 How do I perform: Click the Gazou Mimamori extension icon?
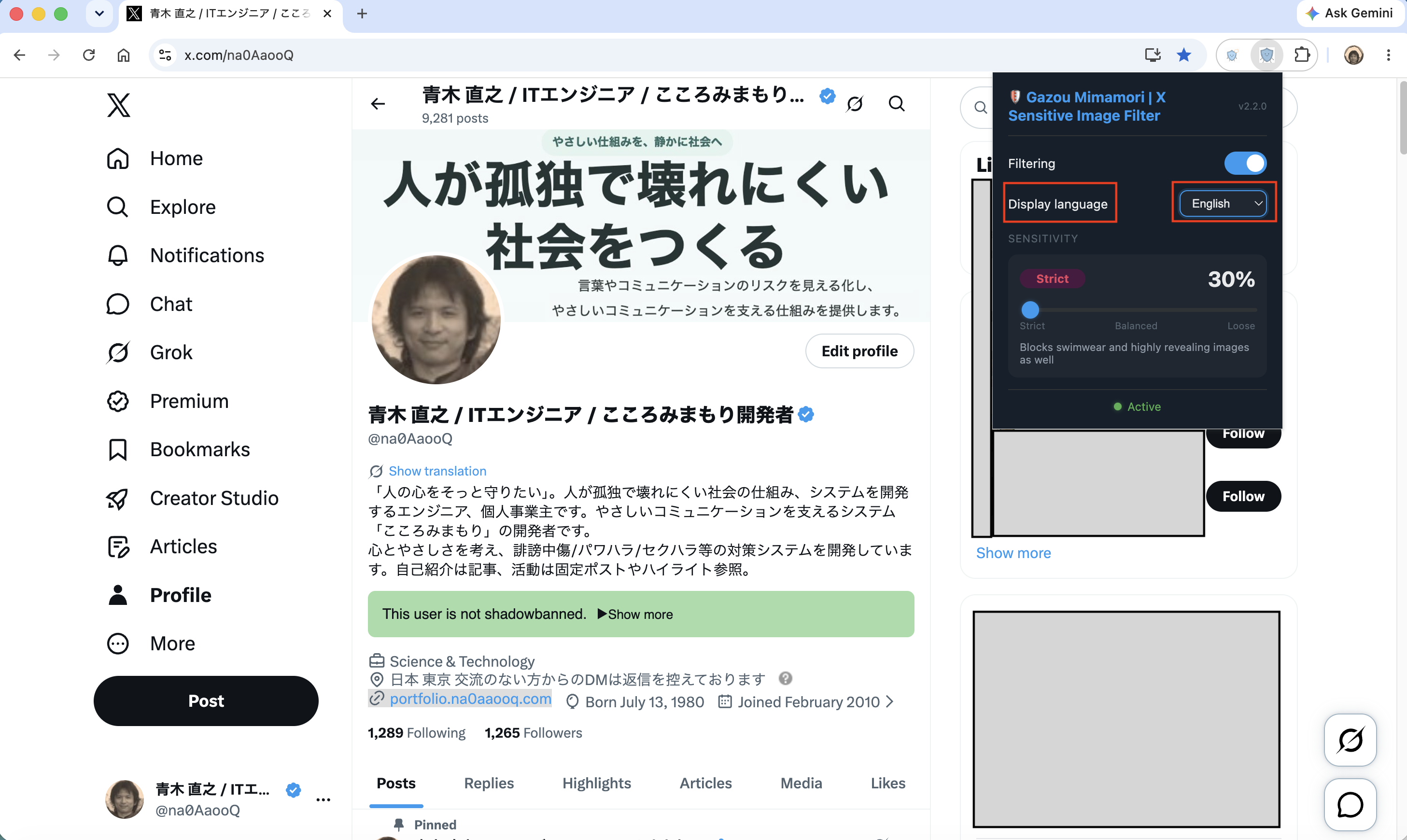coord(1266,55)
